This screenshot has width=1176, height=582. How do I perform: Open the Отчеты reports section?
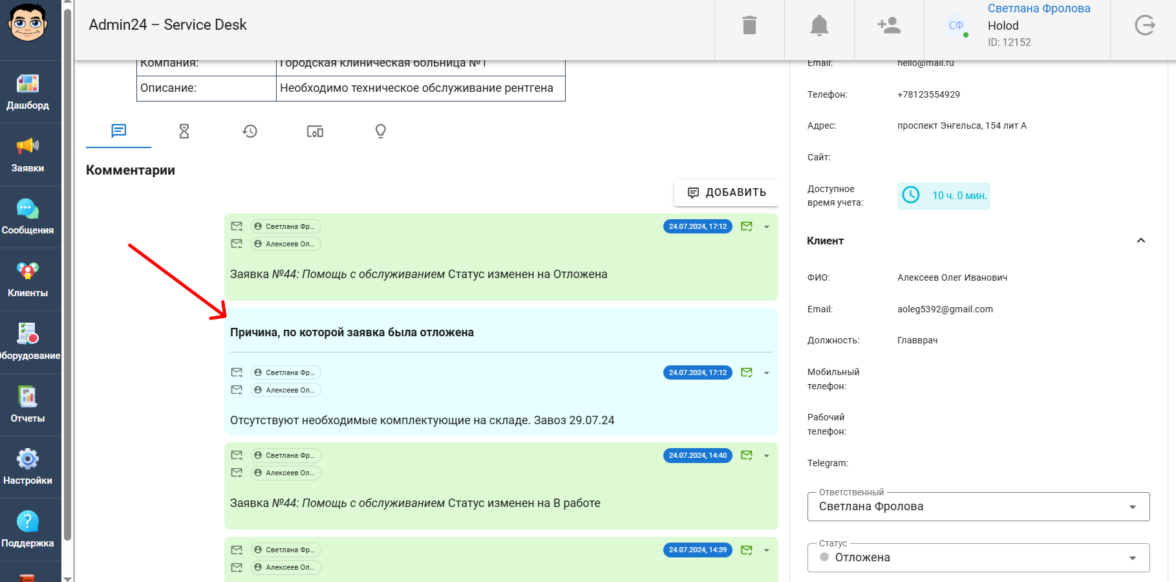(28, 404)
